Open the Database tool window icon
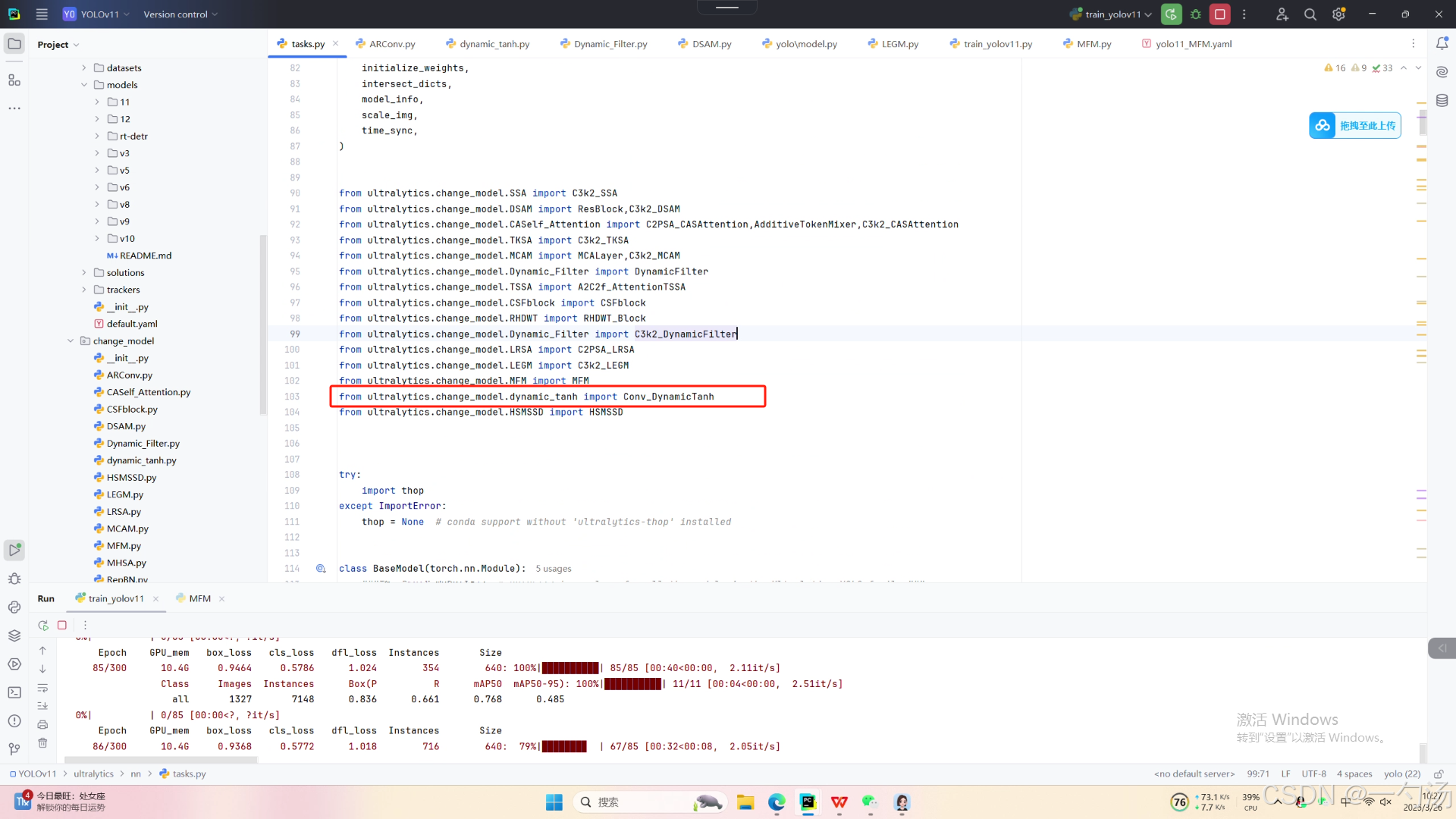 tap(1442, 101)
